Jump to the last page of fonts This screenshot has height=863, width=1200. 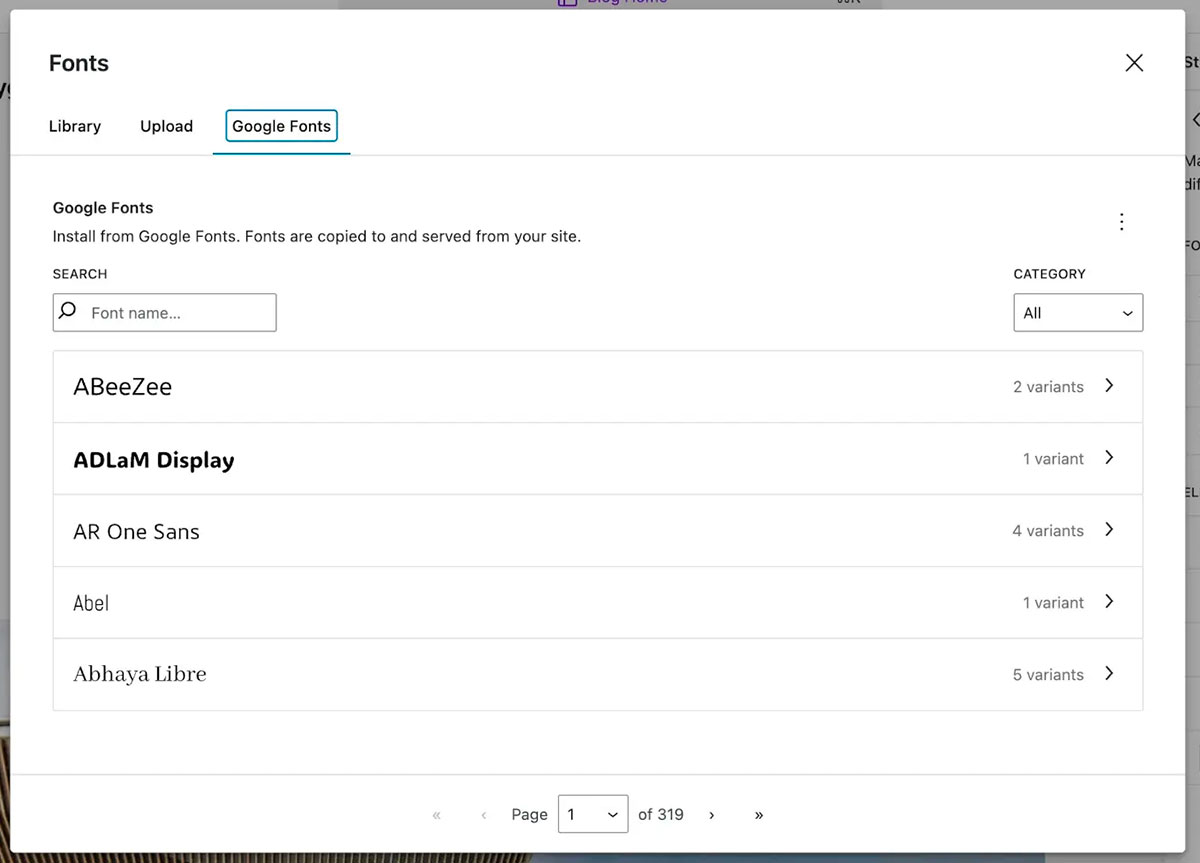point(759,815)
